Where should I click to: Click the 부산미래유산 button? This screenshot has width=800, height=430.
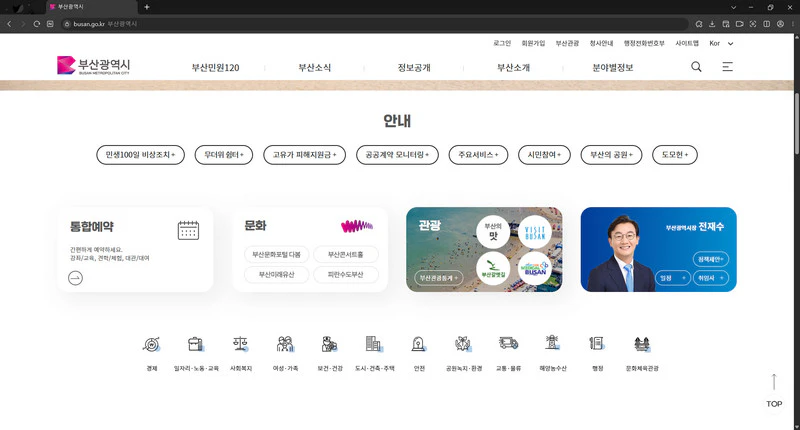coord(277,274)
